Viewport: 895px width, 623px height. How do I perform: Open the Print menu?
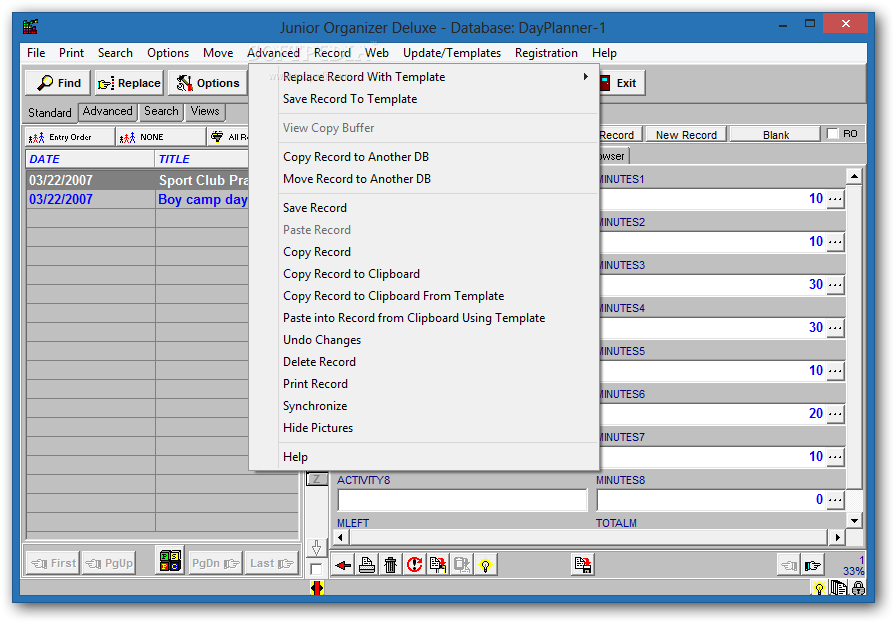(71, 53)
